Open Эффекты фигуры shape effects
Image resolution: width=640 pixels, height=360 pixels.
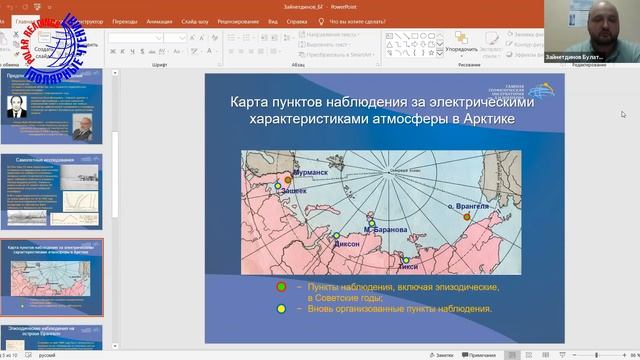pyautogui.click(x=526, y=54)
